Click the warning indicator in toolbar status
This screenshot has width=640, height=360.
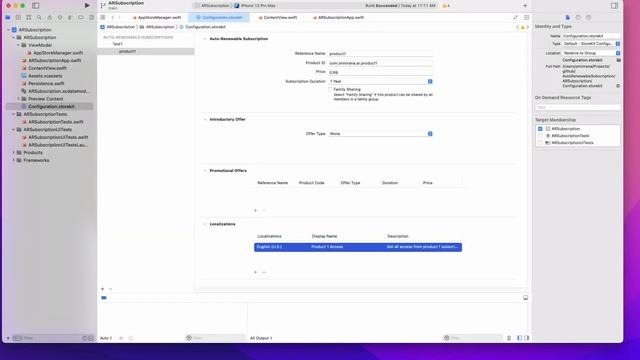[446, 6]
